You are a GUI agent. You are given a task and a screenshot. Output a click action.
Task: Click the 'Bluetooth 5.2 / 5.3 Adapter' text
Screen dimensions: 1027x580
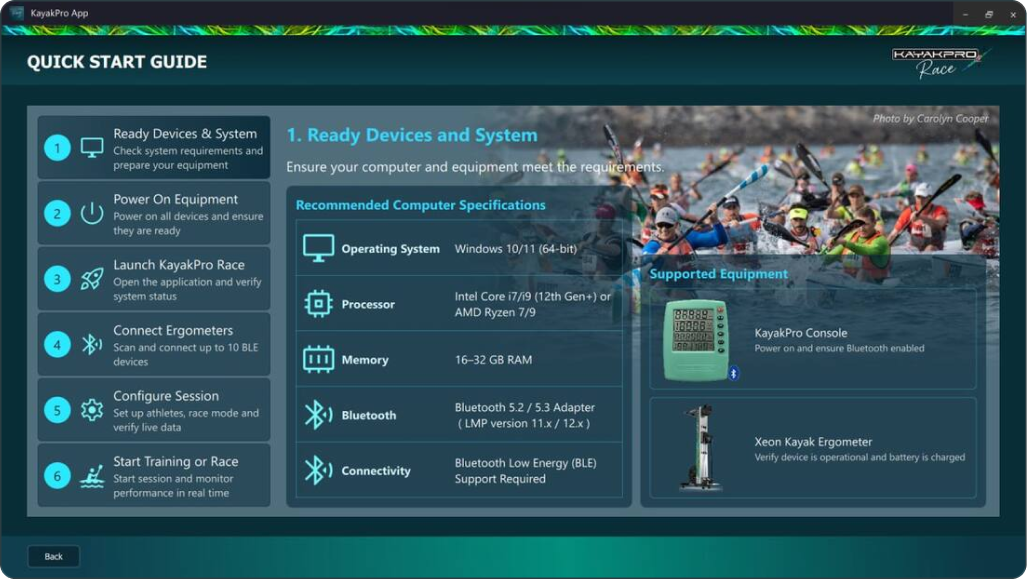coord(525,407)
